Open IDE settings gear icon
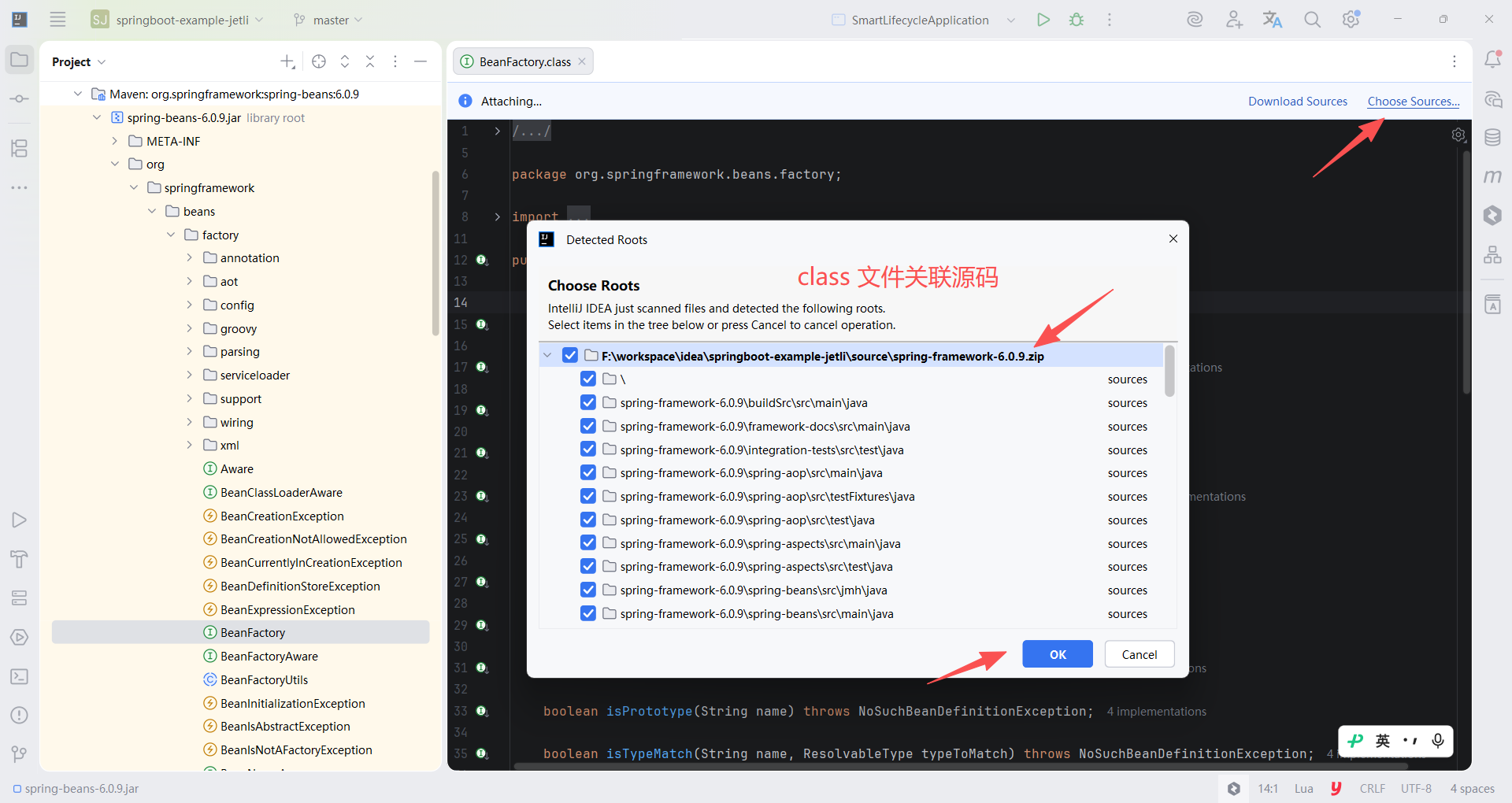Image resolution: width=1512 pixels, height=803 pixels. click(1351, 20)
